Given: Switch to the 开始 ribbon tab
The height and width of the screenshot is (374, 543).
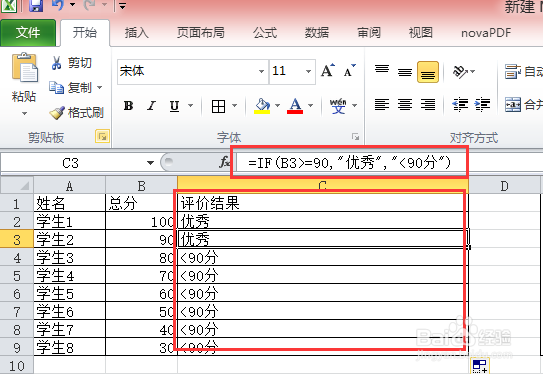Looking at the screenshot, I should coord(85,33).
